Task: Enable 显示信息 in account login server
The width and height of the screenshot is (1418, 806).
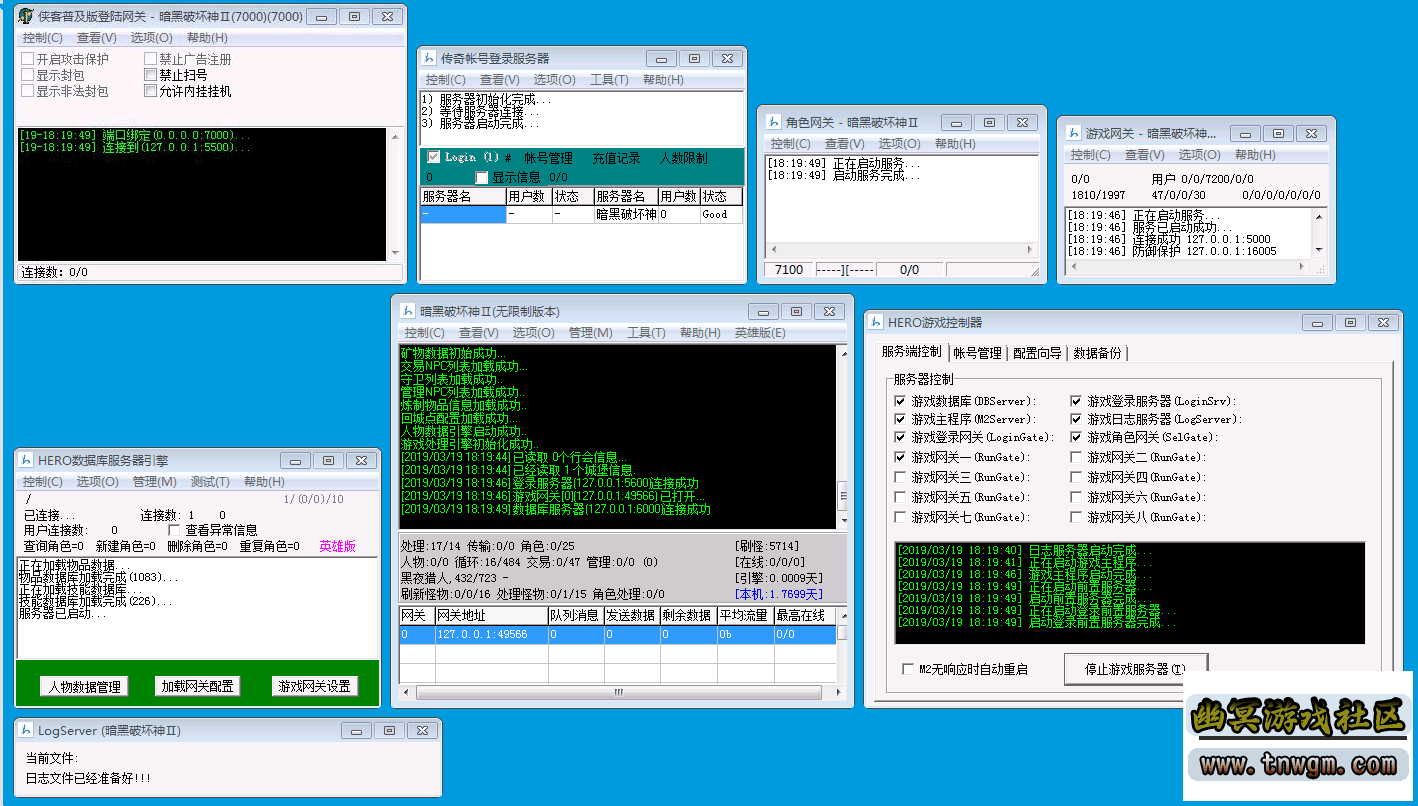Action: (482, 177)
